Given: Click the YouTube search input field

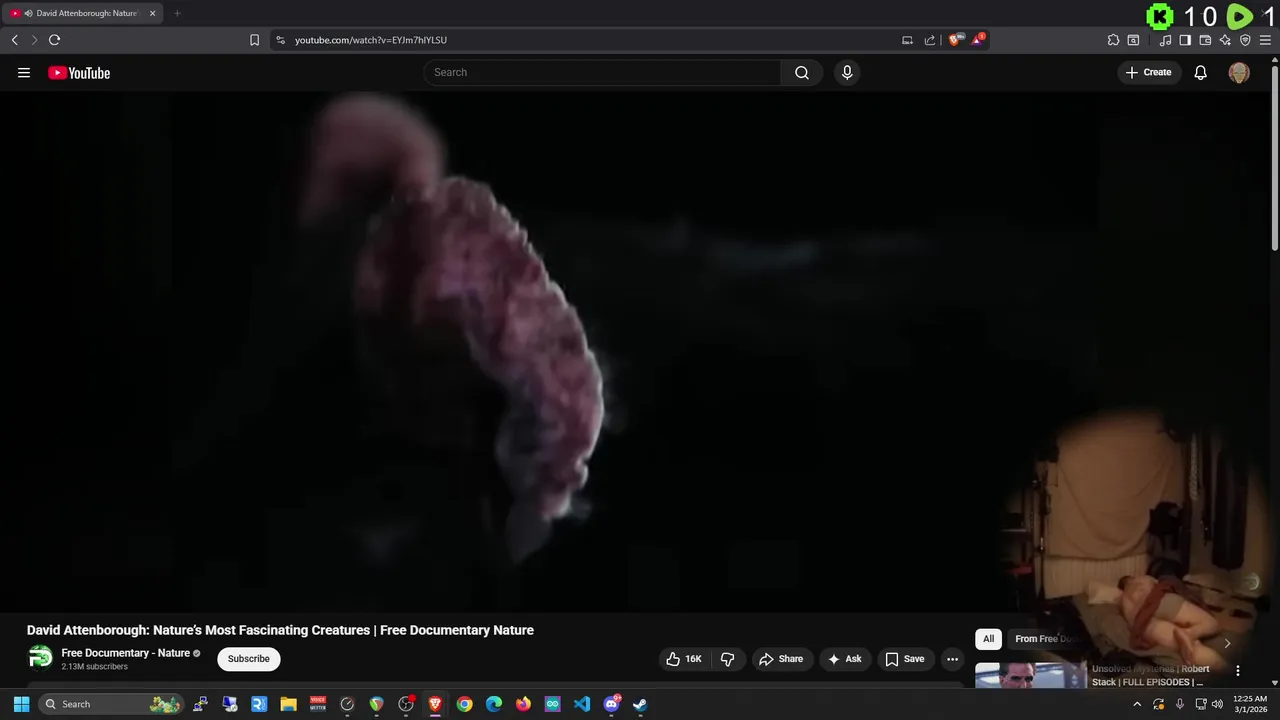Looking at the screenshot, I should pos(603,72).
